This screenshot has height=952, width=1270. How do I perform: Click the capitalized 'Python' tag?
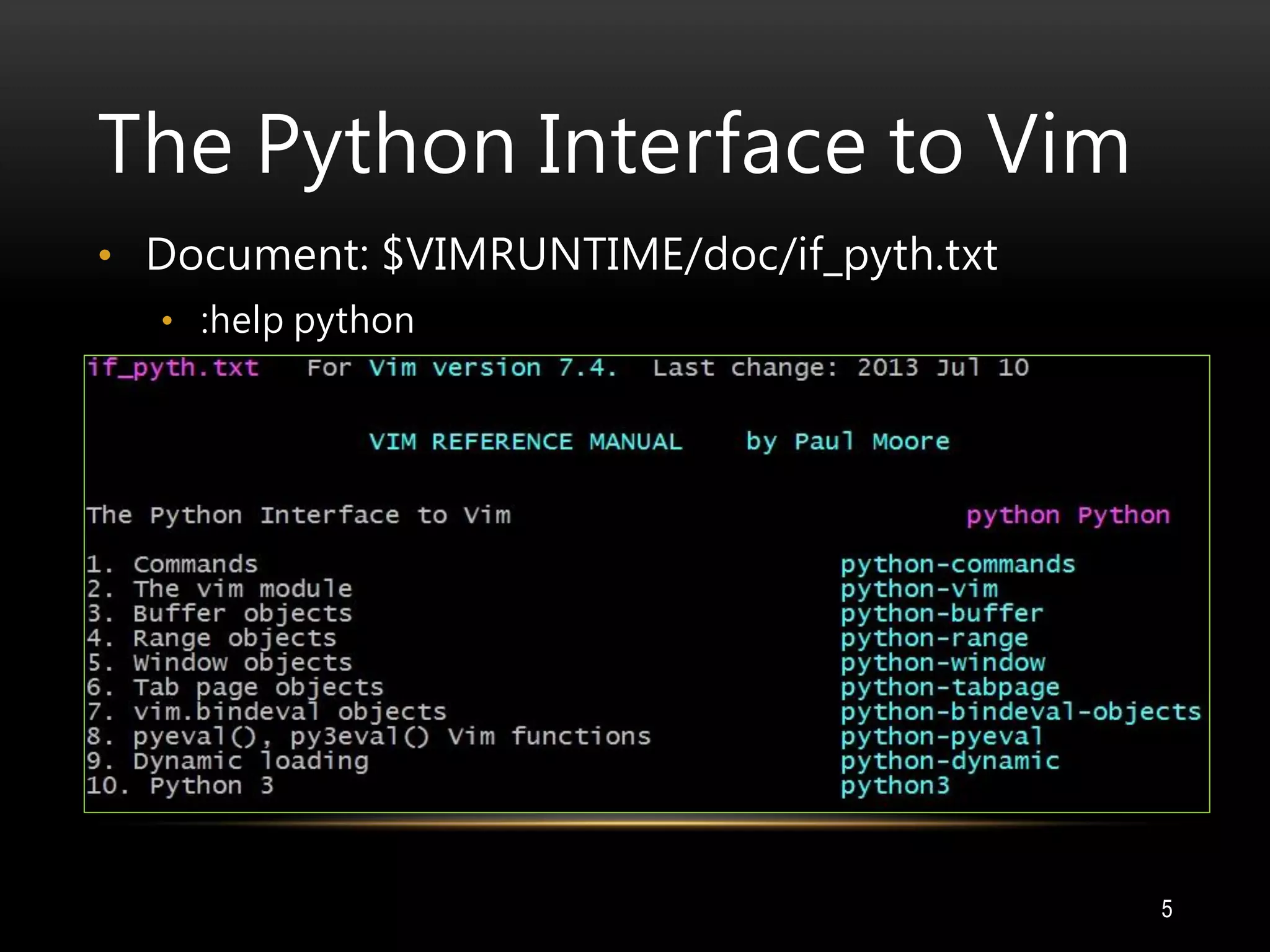[1124, 516]
